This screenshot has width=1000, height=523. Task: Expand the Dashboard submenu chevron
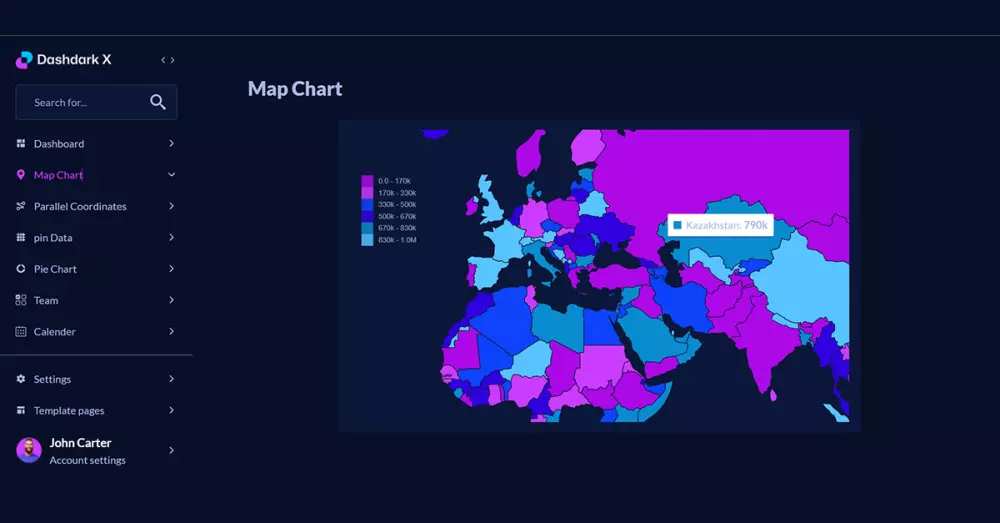(171, 144)
